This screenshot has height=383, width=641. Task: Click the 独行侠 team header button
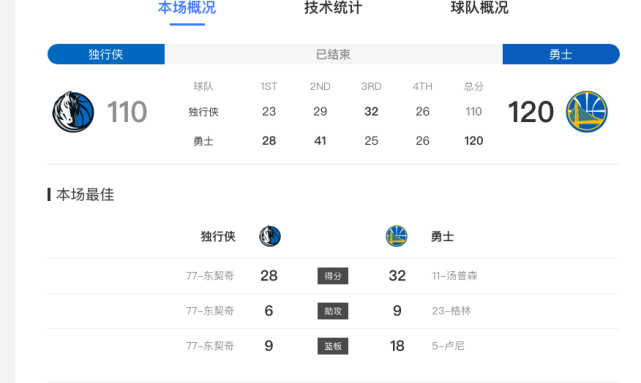106,54
